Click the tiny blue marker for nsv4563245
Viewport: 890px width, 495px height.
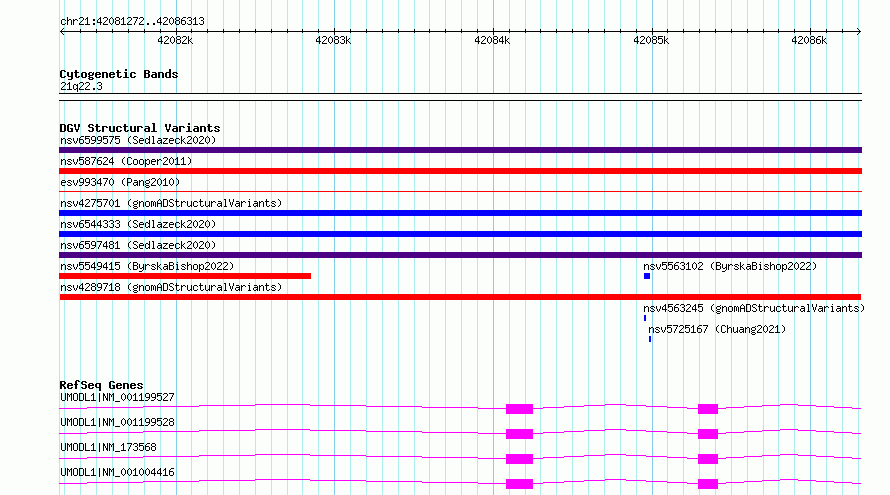point(645,318)
